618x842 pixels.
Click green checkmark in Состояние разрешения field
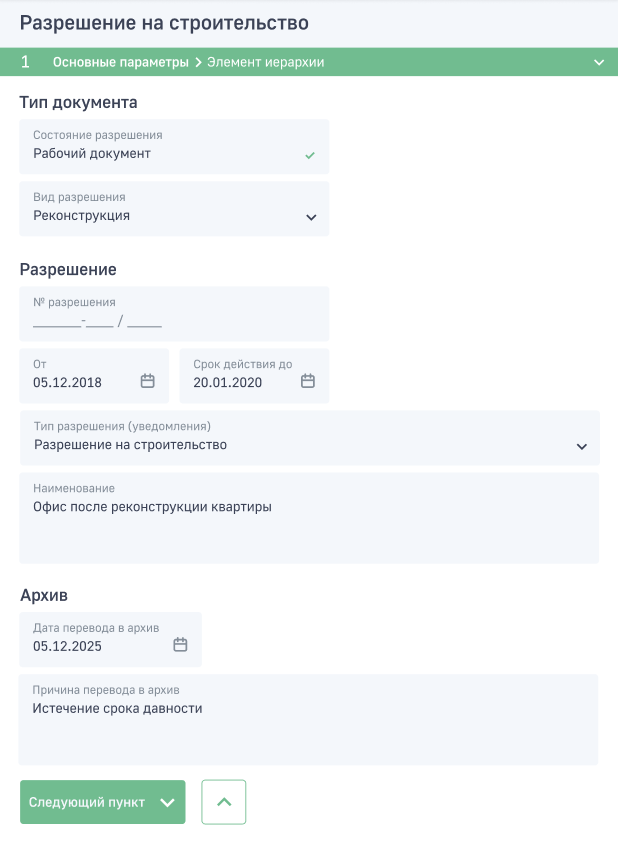[310, 155]
